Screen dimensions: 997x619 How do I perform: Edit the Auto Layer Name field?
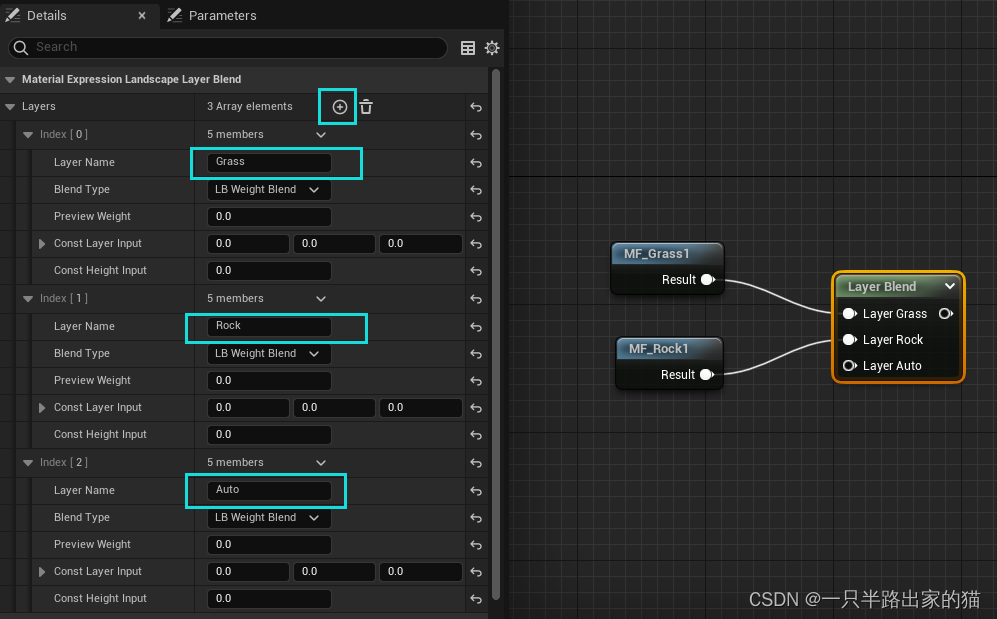coord(269,490)
